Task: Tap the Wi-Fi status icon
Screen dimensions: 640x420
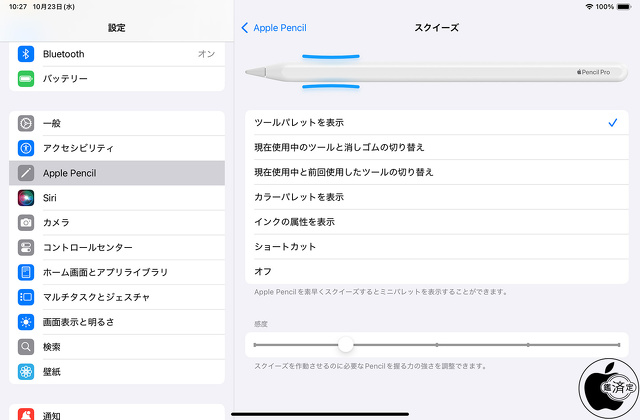Action: point(589,7)
